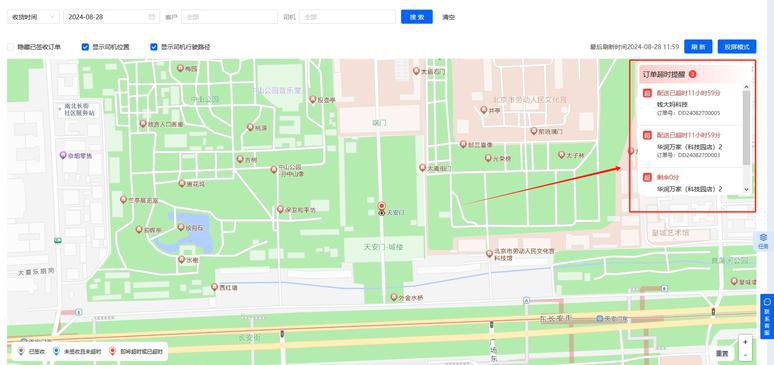Image resolution: width=774 pixels, height=365 pixels.
Task: Click the order icon on the 钱大妈科技 card
Action: click(x=647, y=93)
